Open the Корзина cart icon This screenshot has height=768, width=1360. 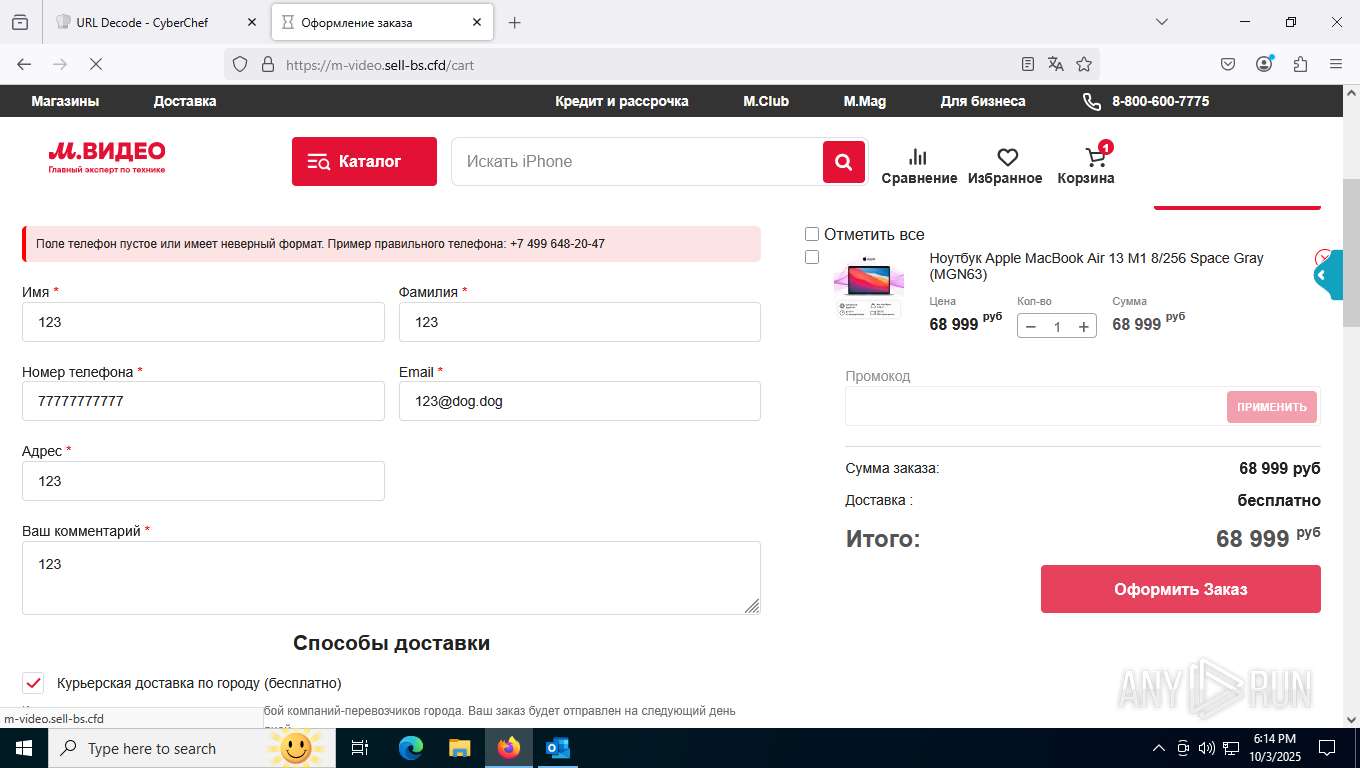click(x=1086, y=166)
